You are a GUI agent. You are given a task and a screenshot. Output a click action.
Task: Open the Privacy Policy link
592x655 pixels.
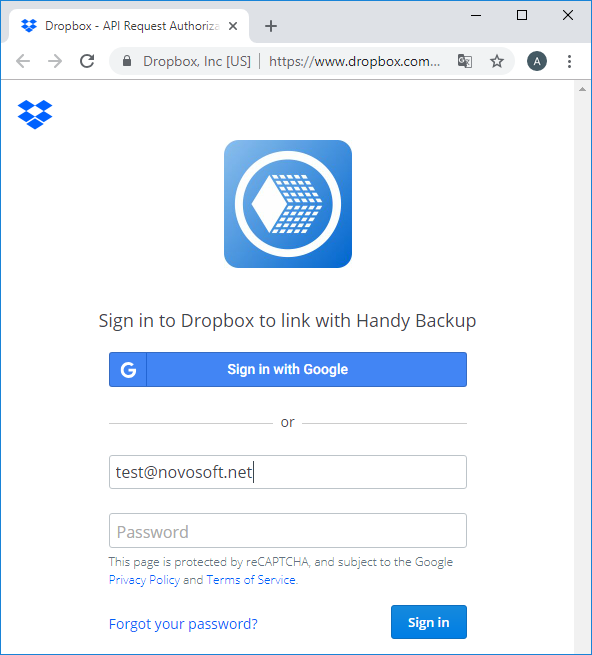(144, 580)
